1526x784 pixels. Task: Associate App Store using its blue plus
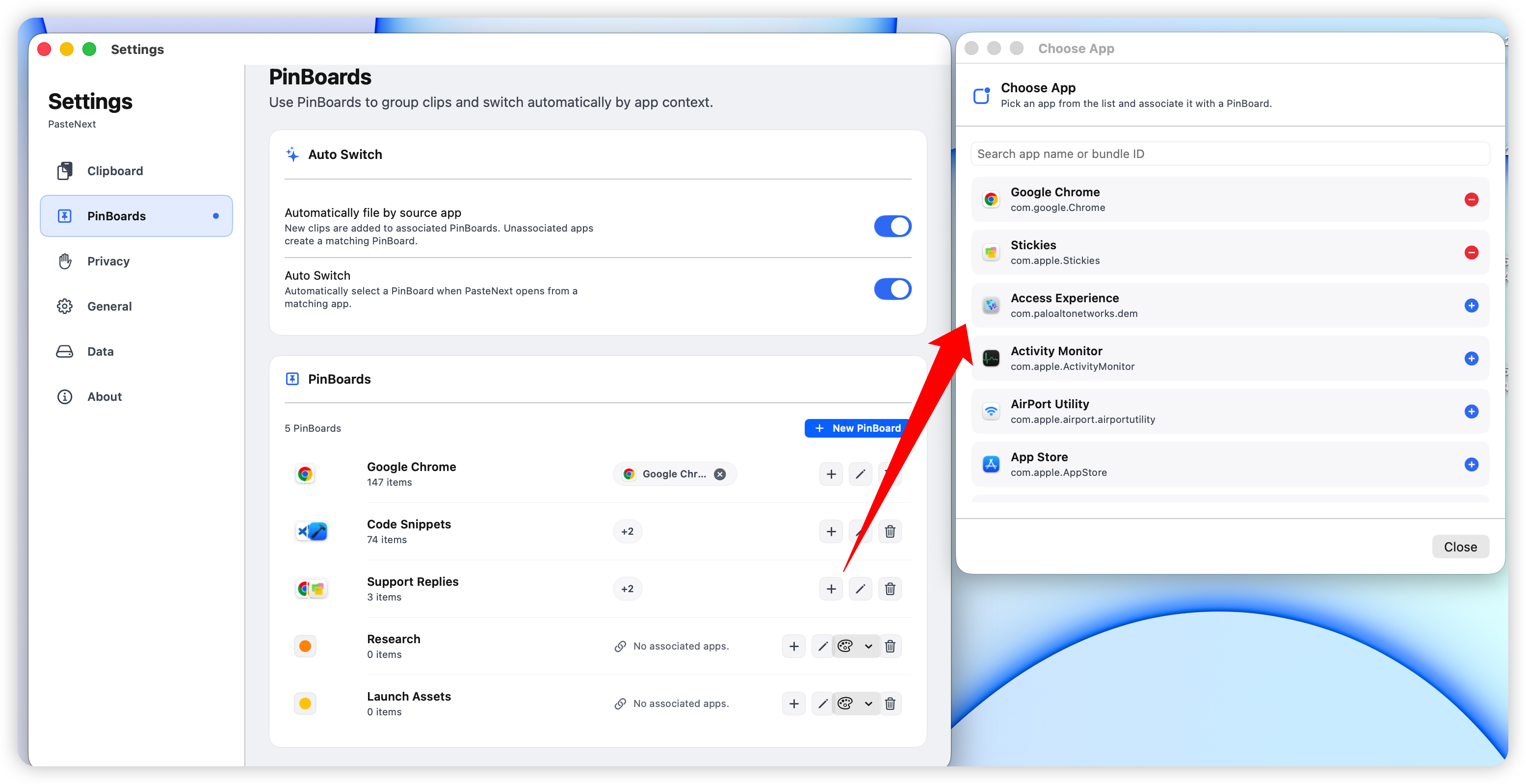[x=1471, y=465]
